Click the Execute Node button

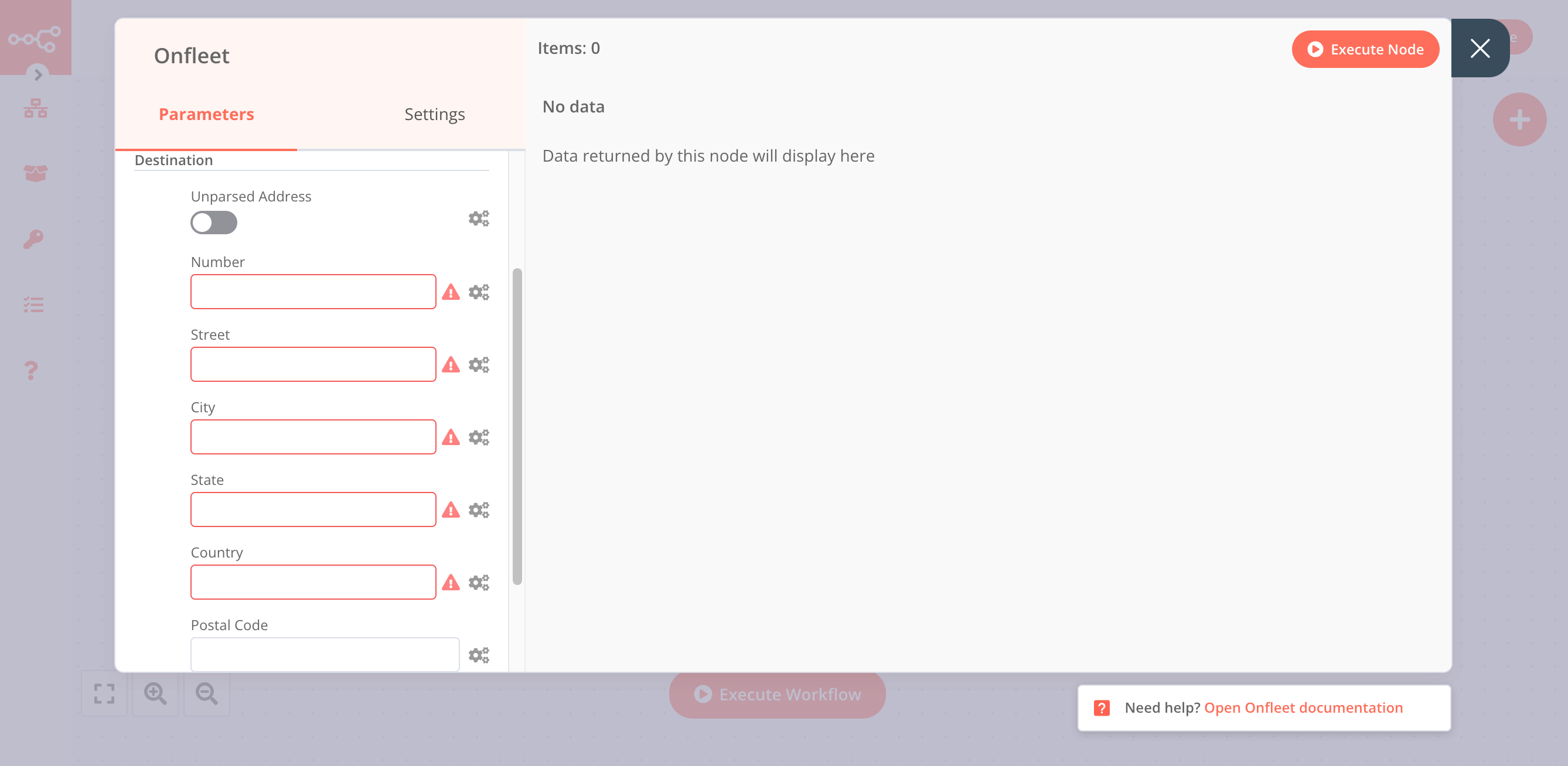(x=1365, y=49)
